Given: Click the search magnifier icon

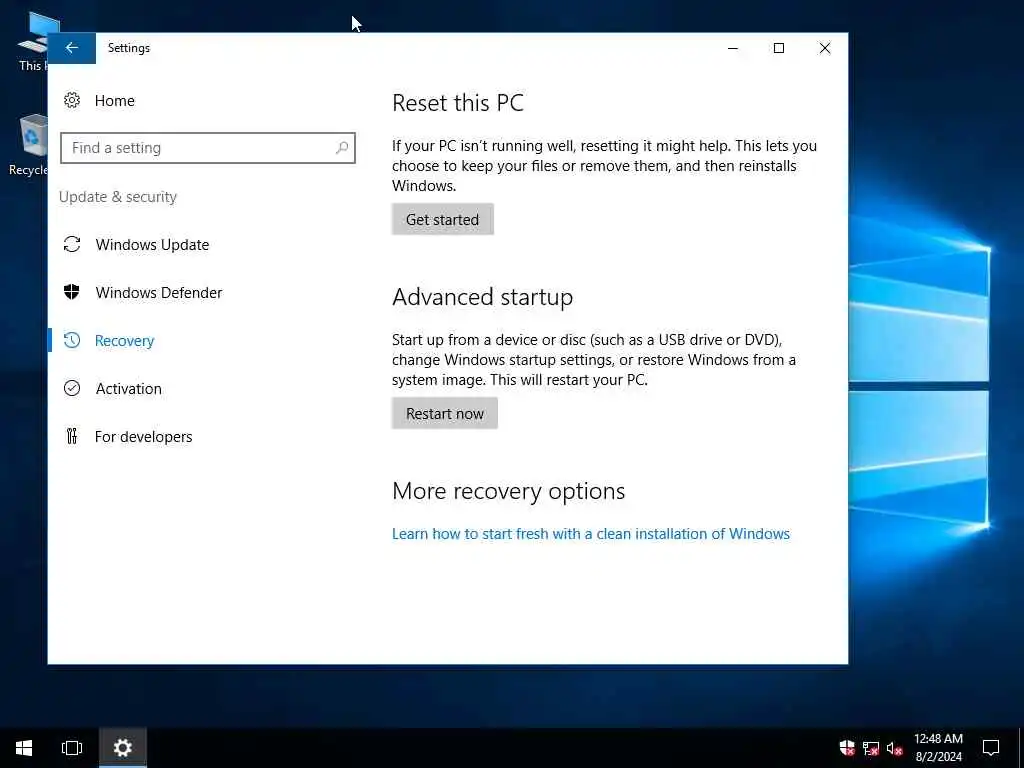Looking at the screenshot, I should click(342, 148).
